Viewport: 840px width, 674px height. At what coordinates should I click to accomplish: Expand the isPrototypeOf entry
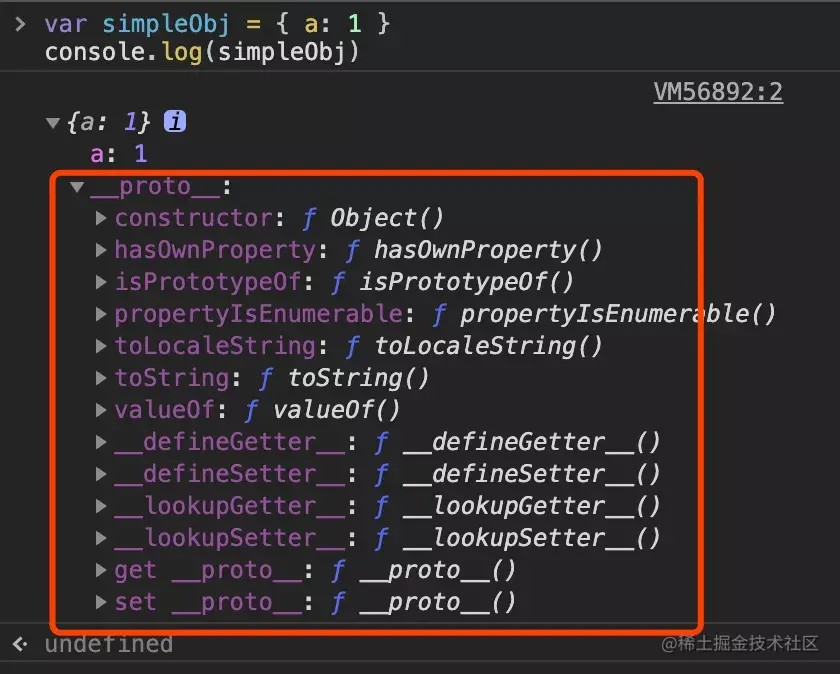101,282
